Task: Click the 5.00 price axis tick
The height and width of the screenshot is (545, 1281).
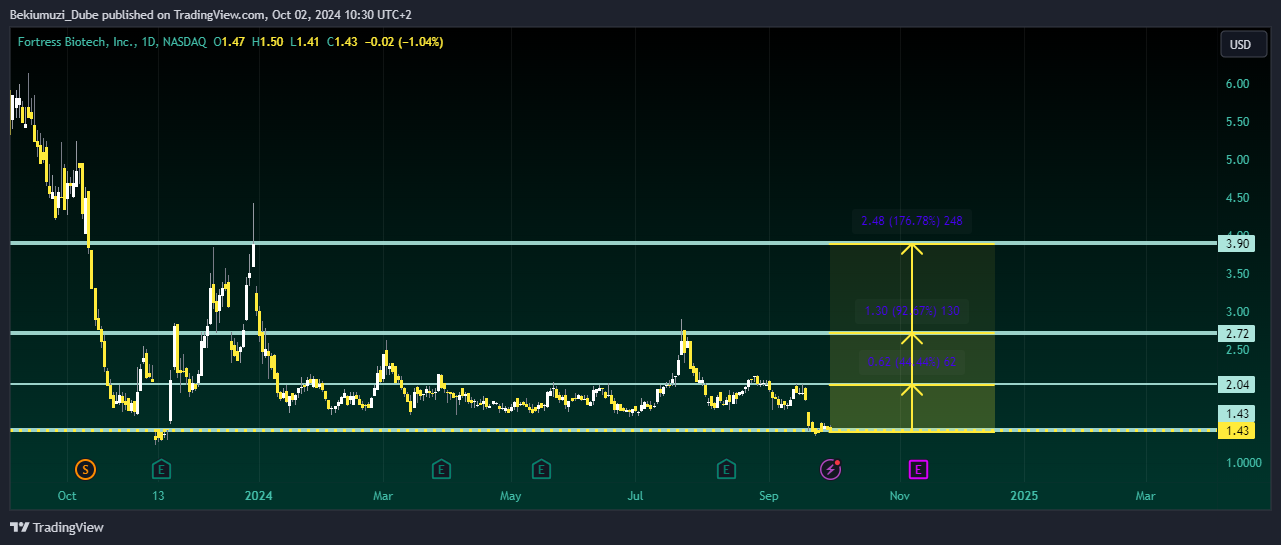Action: pyautogui.click(x=1237, y=160)
